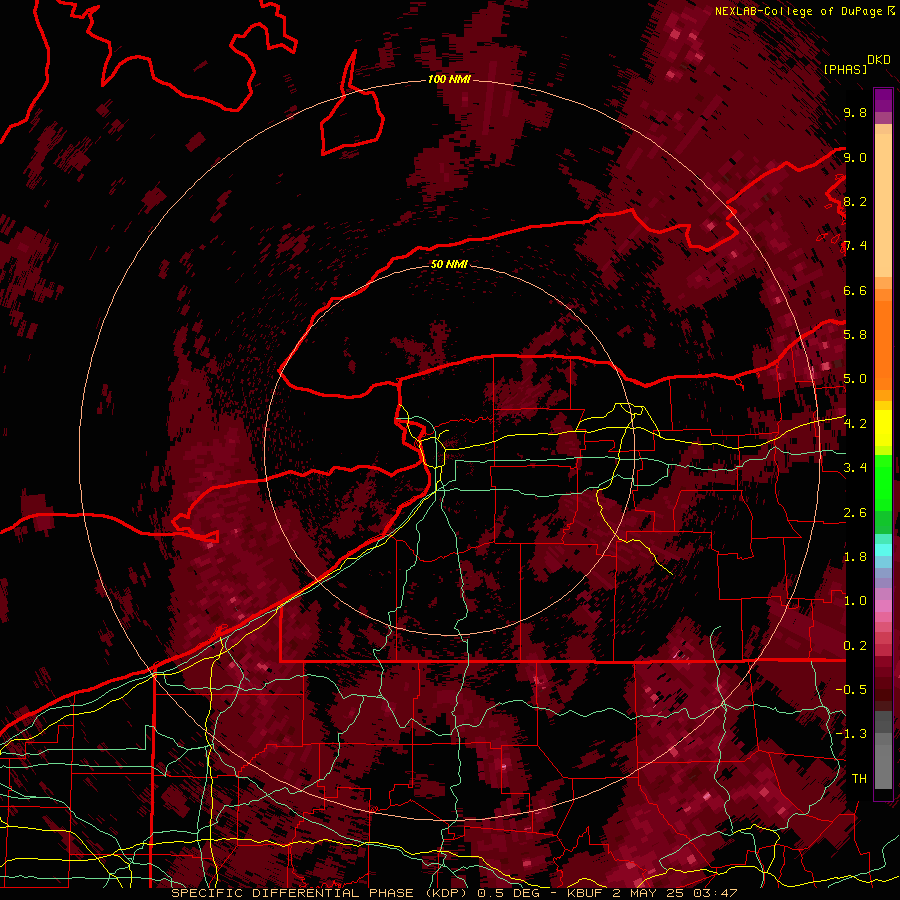
Task: Select the 7.4 value on color scale
Action: [x=855, y=246]
